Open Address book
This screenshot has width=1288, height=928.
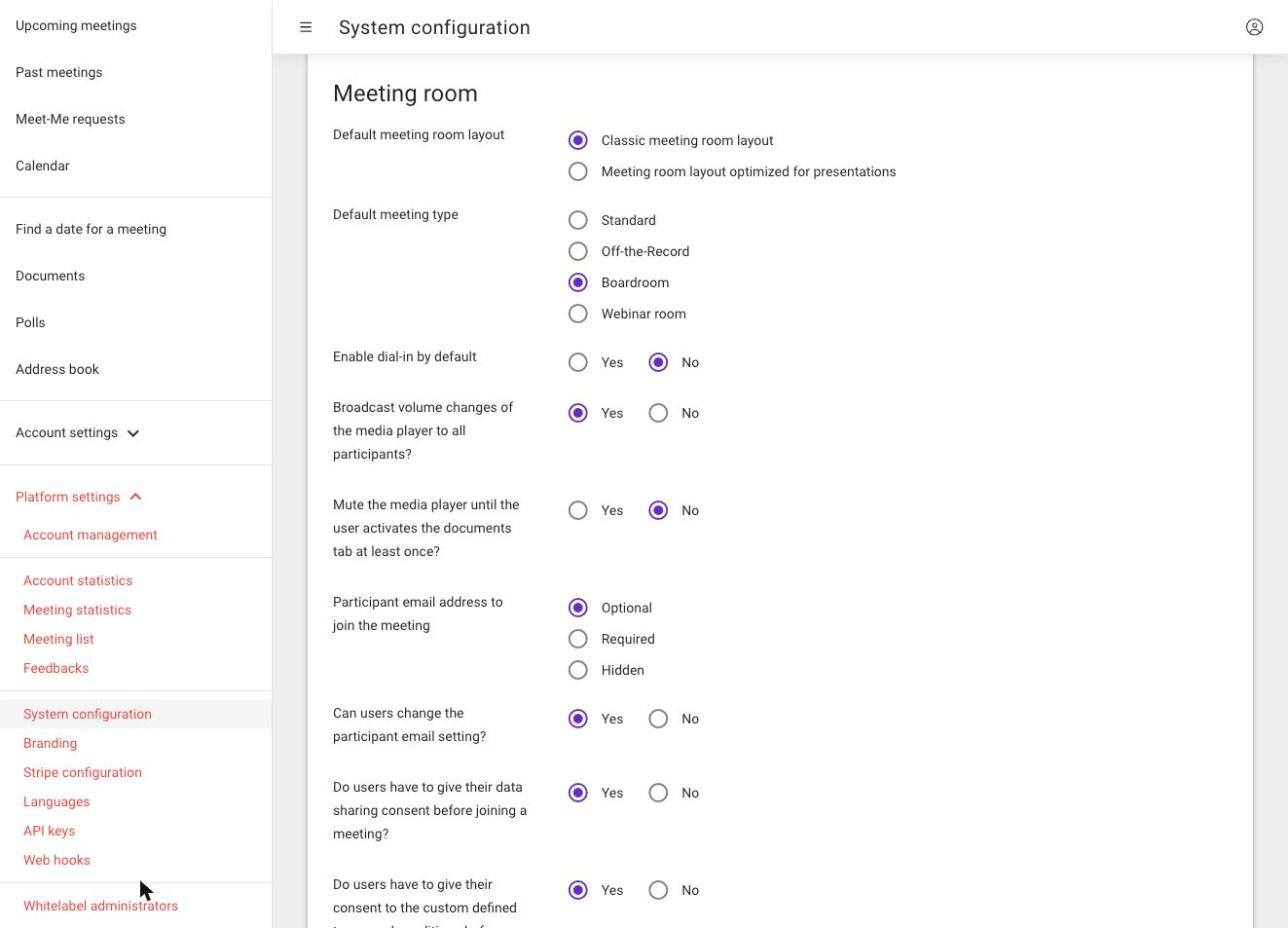pos(57,369)
